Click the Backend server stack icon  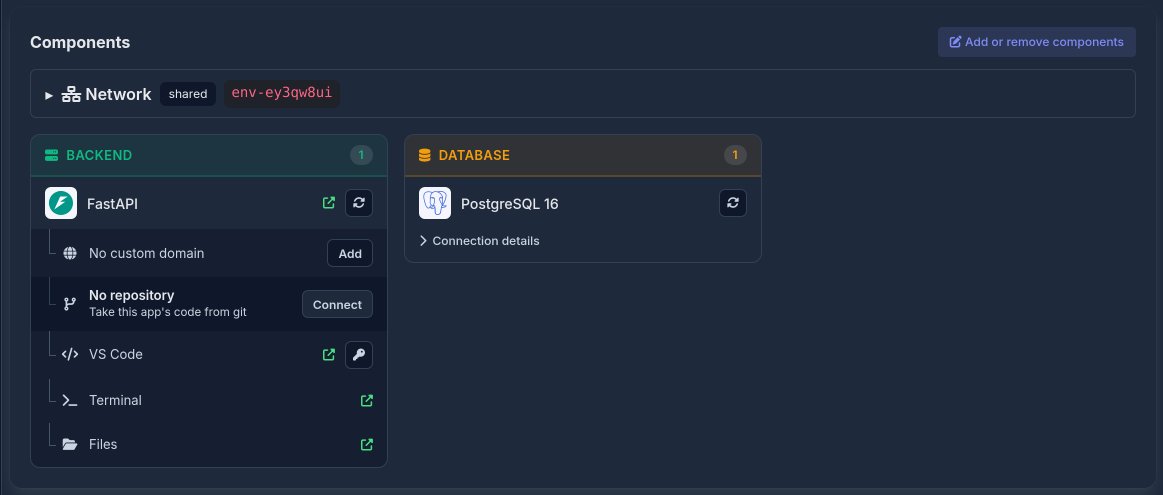[52, 155]
